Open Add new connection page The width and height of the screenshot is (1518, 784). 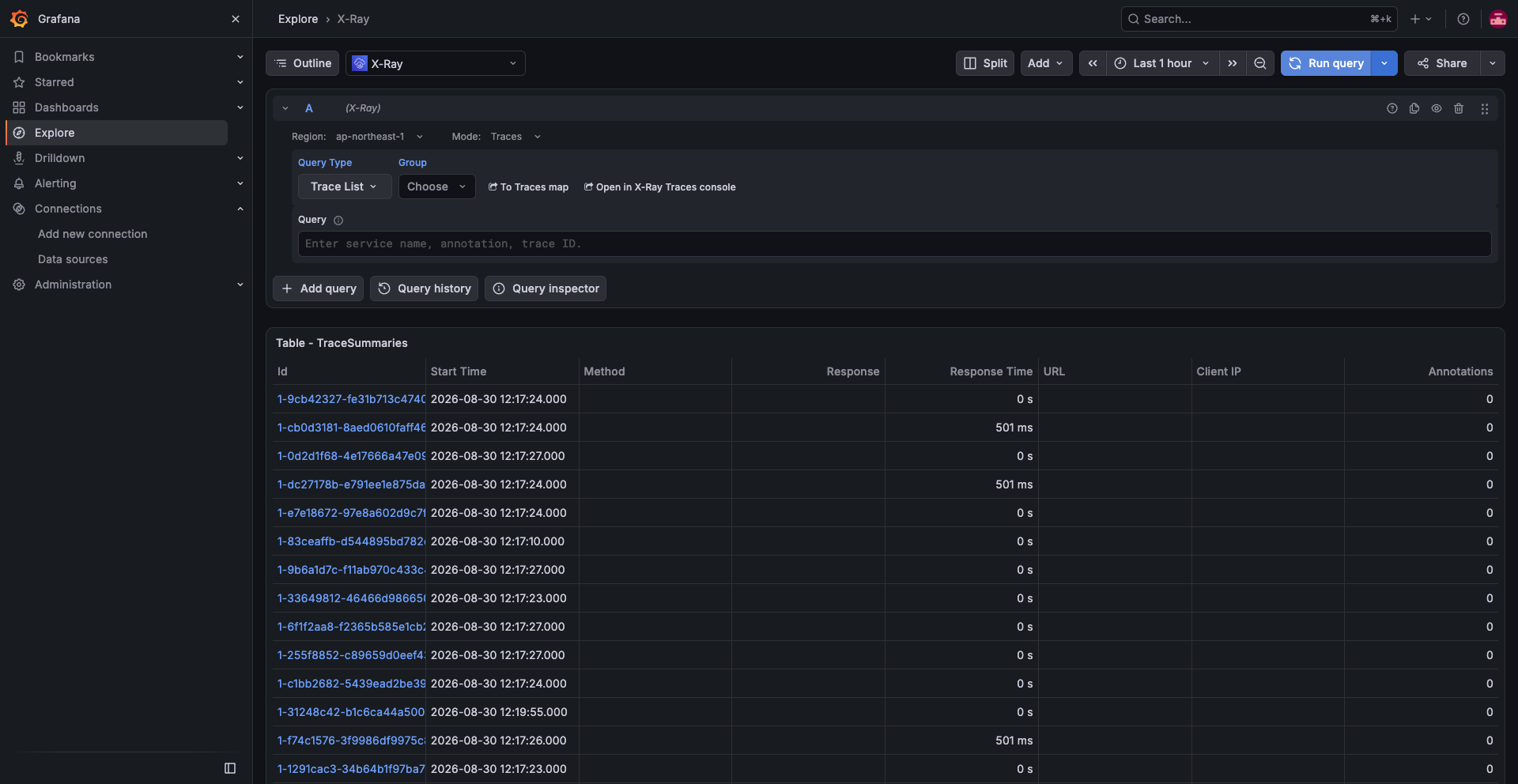[93, 234]
